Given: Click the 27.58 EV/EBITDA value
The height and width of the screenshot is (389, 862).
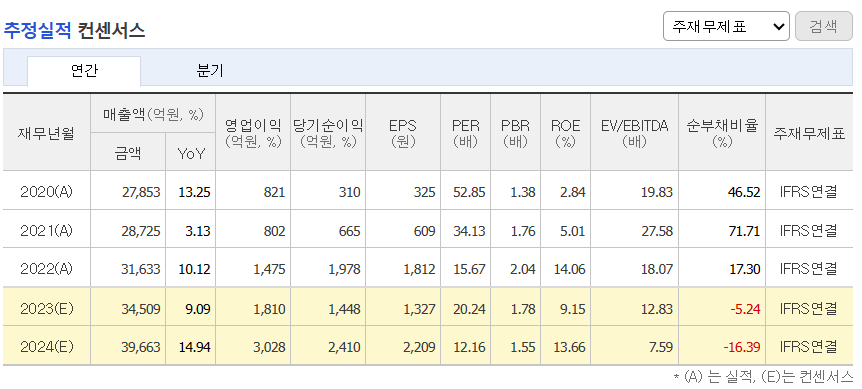Looking at the screenshot, I should [x=657, y=231].
